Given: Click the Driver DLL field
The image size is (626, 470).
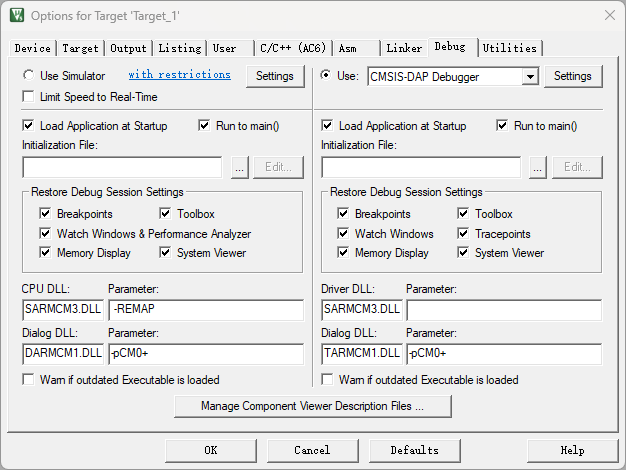Looking at the screenshot, I should [x=362, y=310].
